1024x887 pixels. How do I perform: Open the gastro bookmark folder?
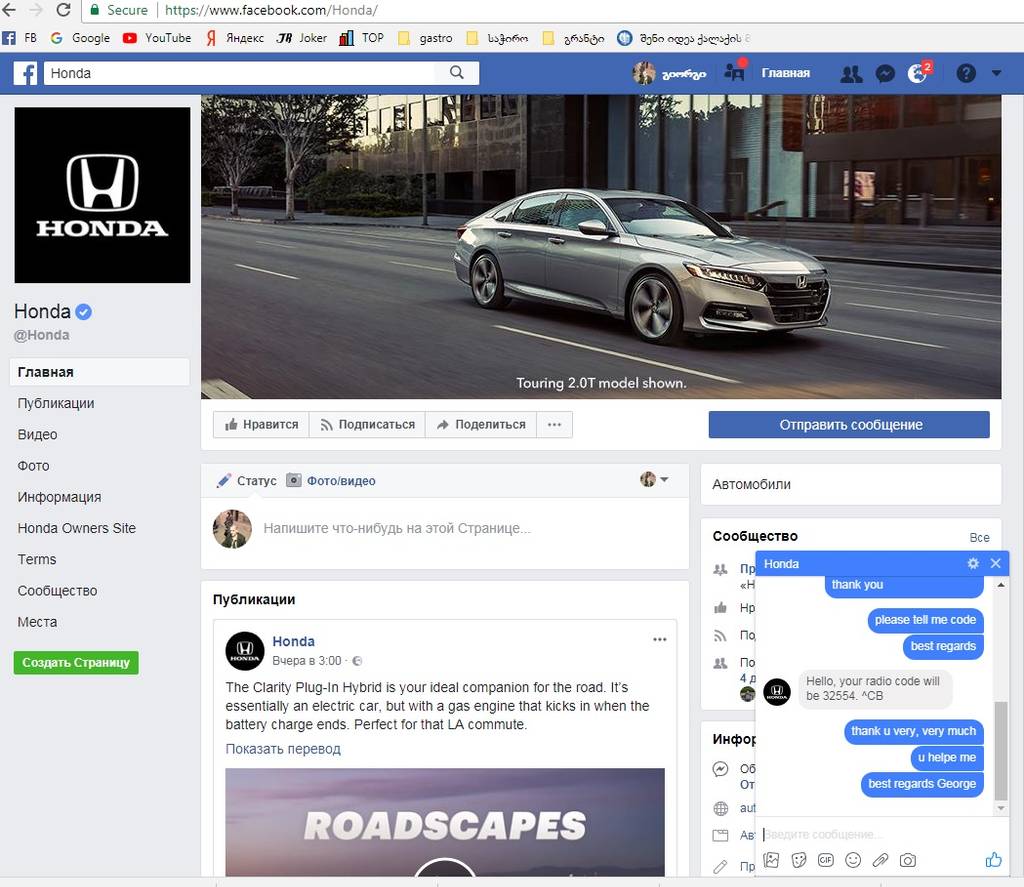[x=425, y=38]
